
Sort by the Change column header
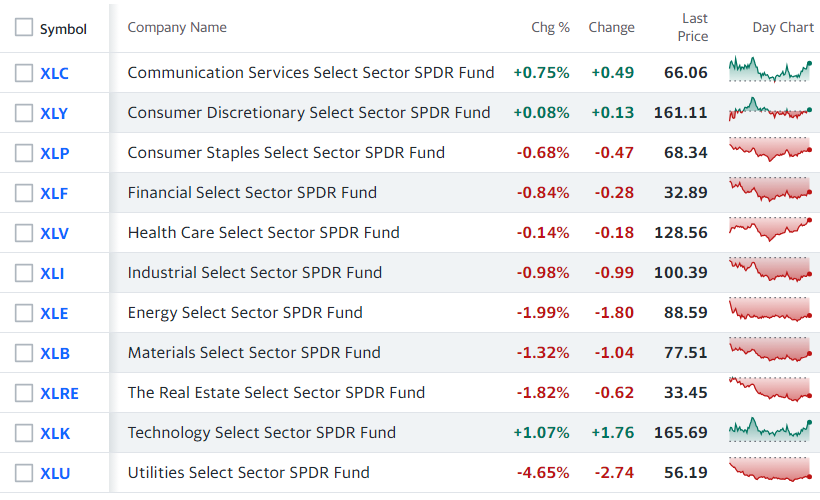coord(611,28)
